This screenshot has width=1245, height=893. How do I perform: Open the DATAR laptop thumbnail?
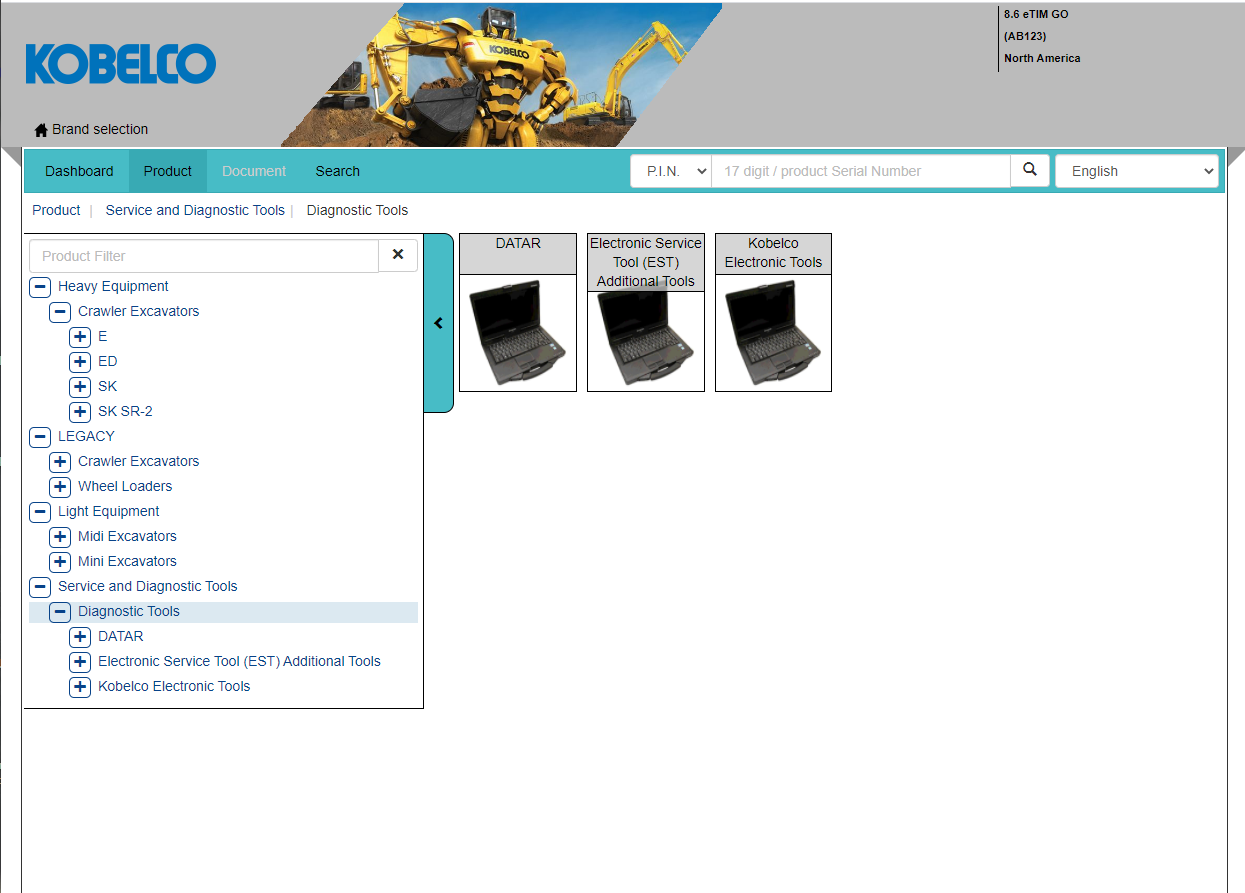click(x=518, y=333)
